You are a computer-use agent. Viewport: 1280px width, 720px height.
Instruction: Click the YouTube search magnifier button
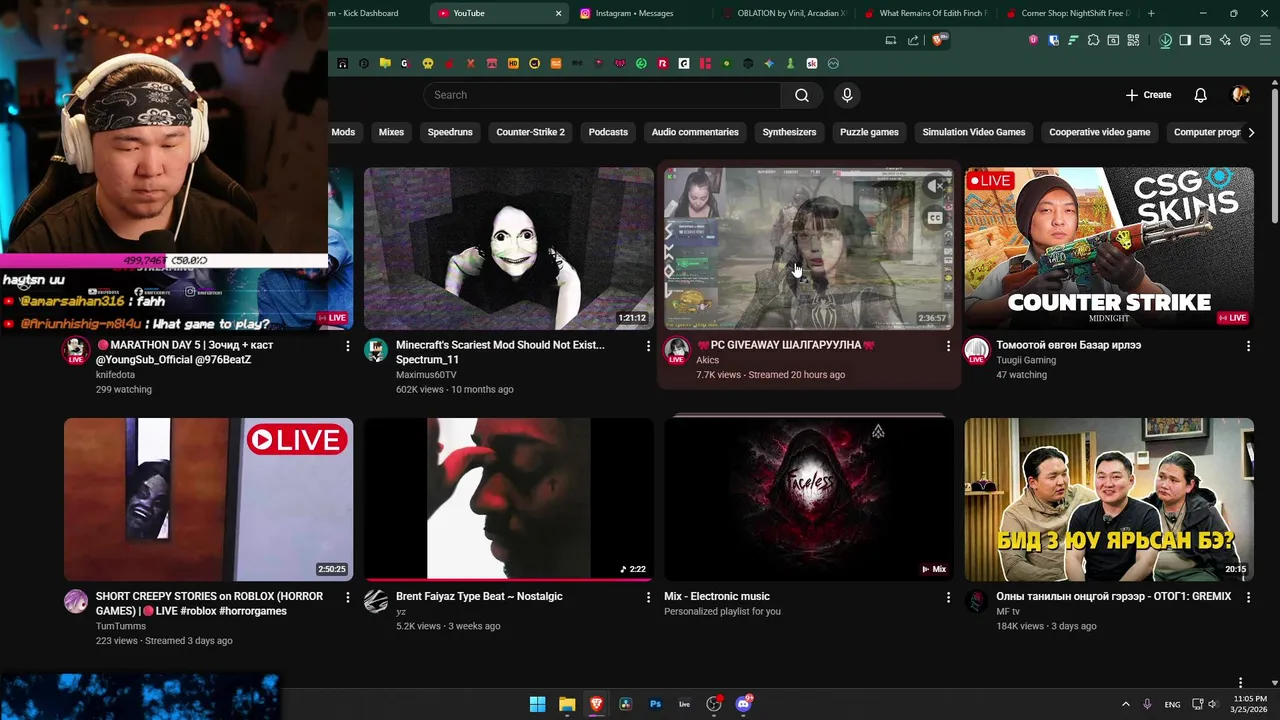click(802, 95)
